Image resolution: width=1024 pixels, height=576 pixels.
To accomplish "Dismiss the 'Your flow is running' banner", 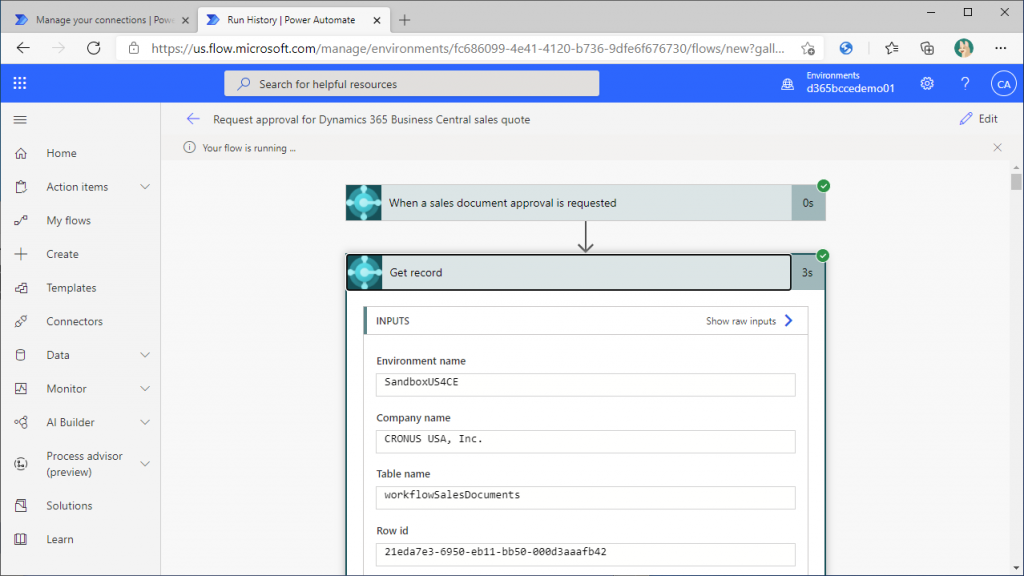I will pos(997,148).
